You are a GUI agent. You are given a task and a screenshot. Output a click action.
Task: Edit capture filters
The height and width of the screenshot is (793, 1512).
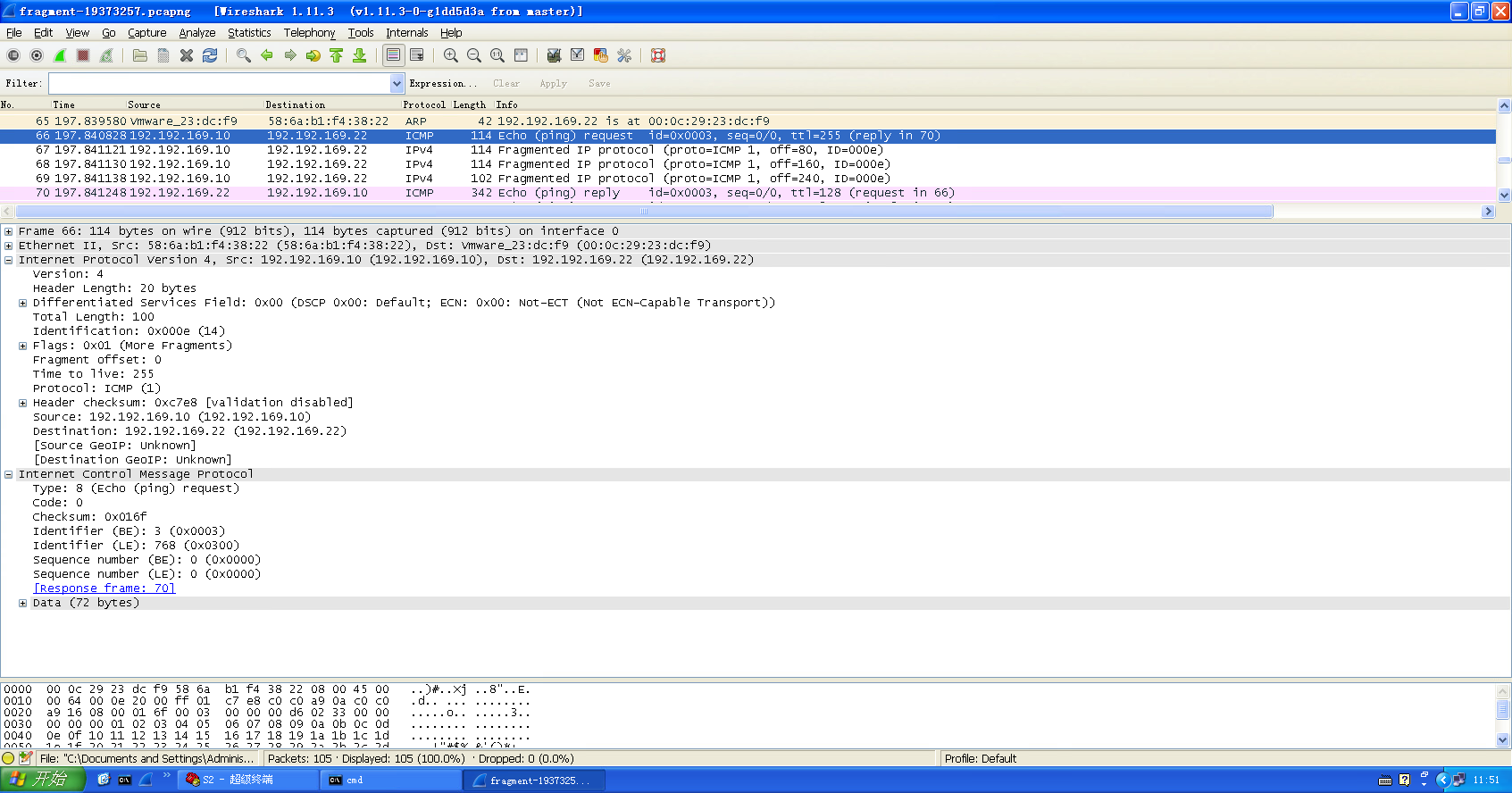[x=555, y=55]
